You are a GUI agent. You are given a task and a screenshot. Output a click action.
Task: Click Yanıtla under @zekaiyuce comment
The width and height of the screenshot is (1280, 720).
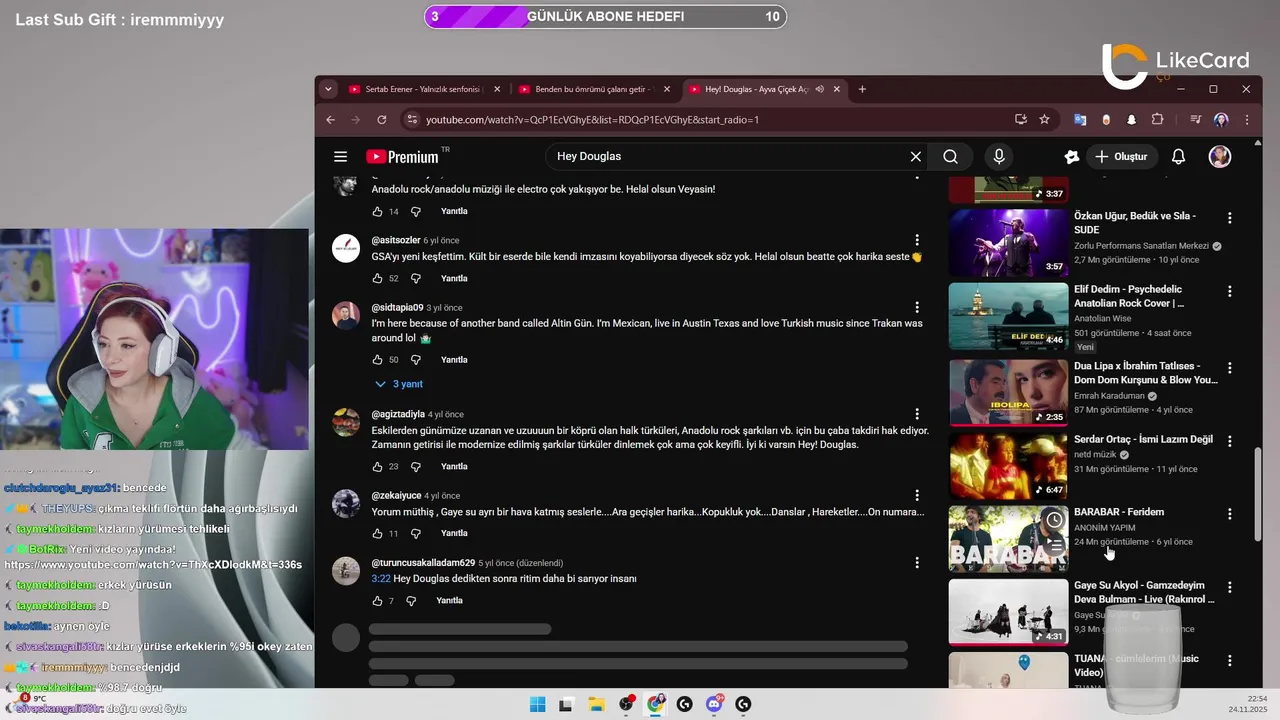pos(454,533)
